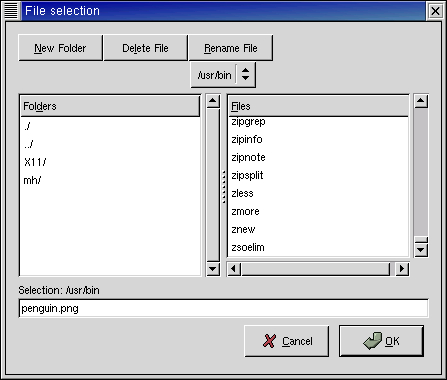Select the ../ parent folder entry
Viewport: 447px width, 380px height.
(x=110, y=144)
